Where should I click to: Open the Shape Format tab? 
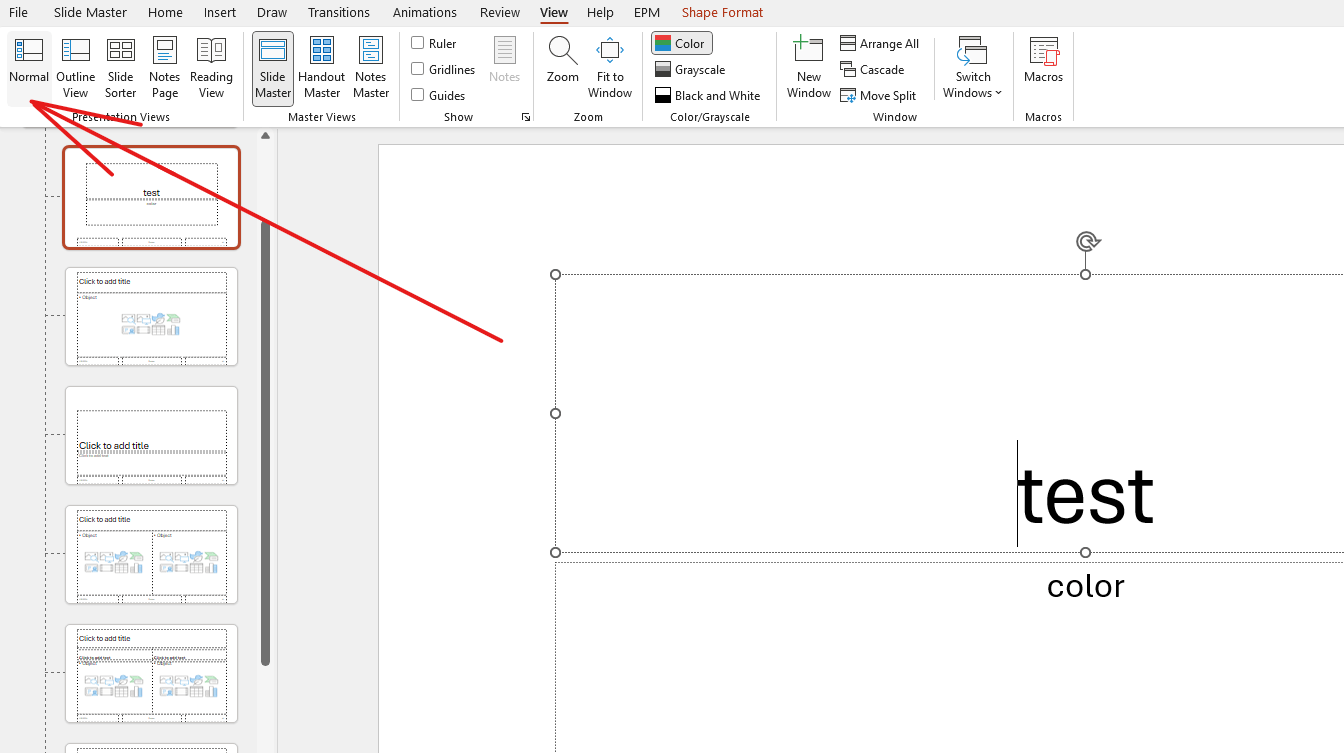(x=722, y=12)
